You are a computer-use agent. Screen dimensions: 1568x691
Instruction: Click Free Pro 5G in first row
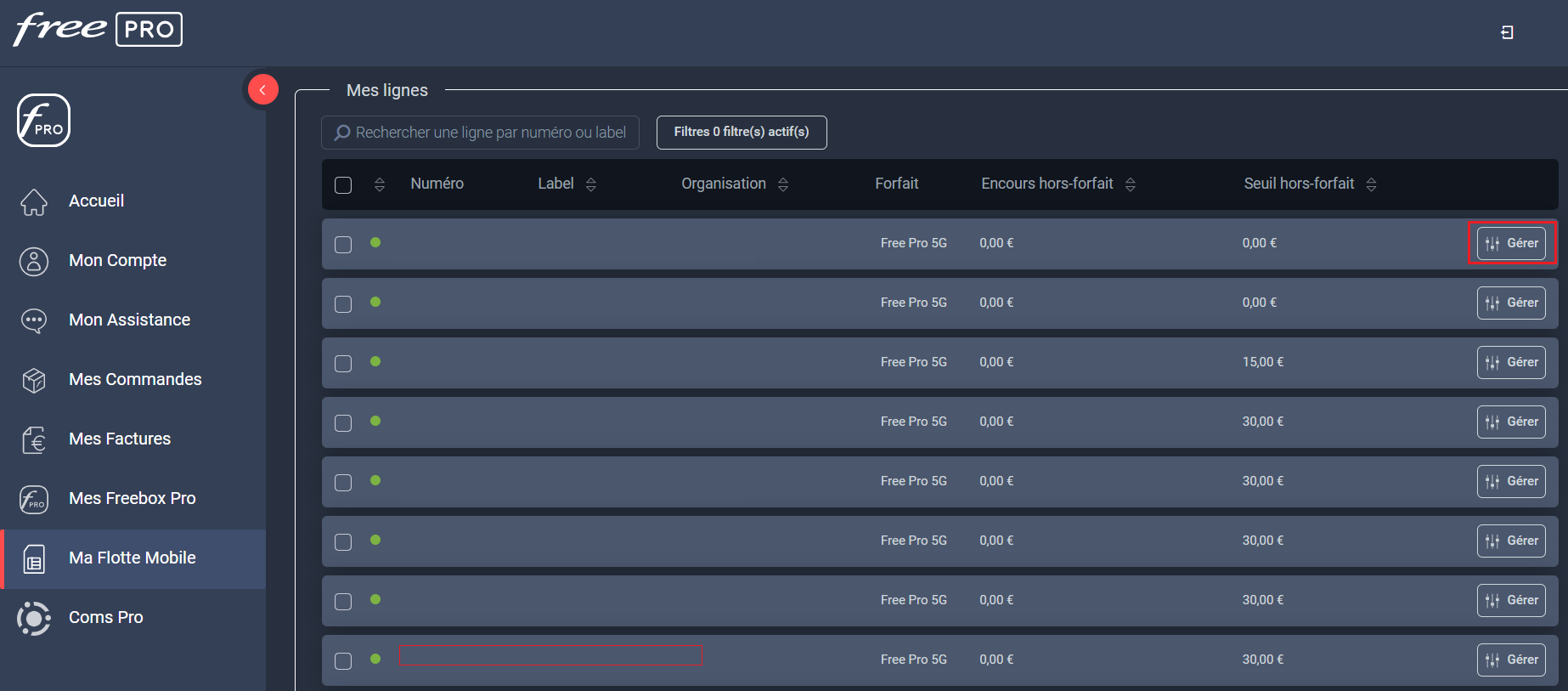click(914, 243)
